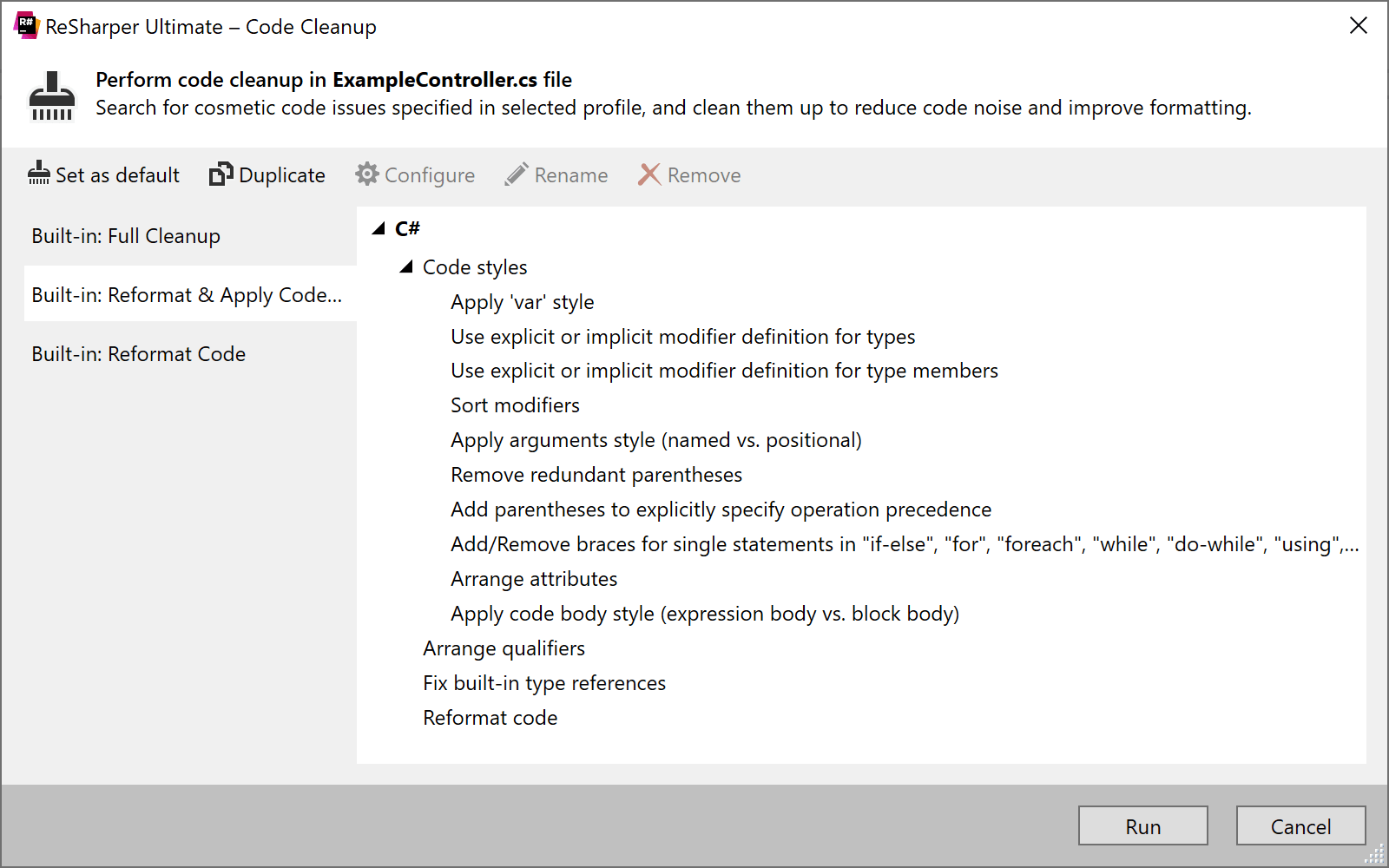Run the code cleanup

coord(1143,825)
